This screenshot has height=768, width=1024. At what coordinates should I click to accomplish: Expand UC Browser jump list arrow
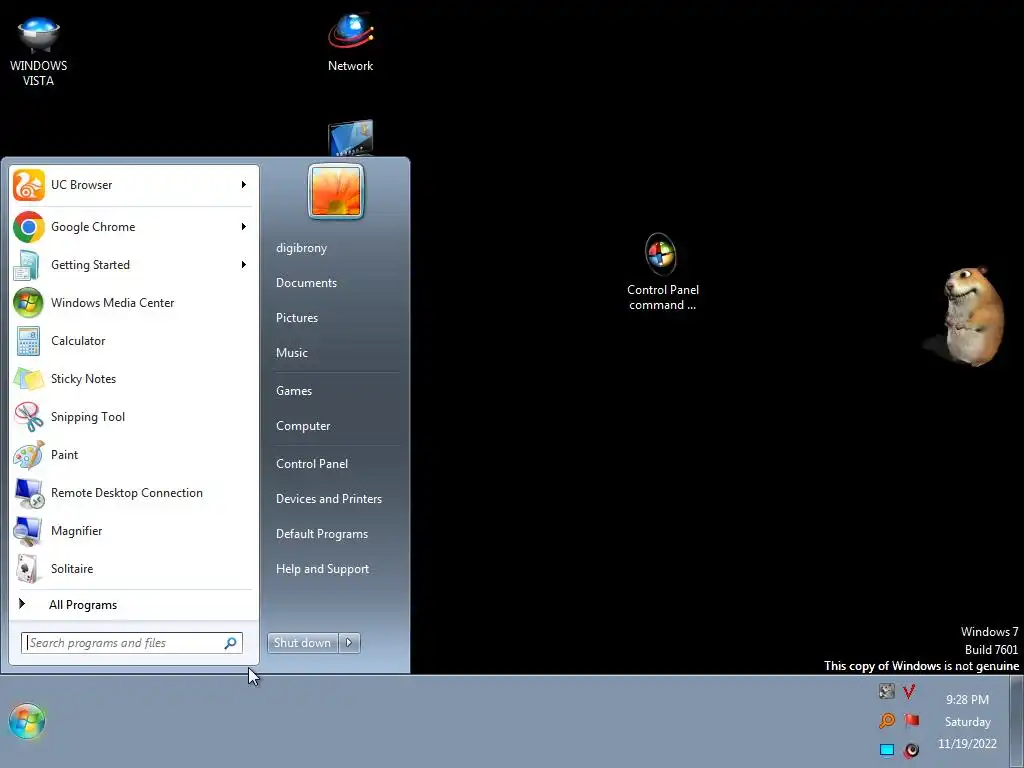pyautogui.click(x=244, y=185)
